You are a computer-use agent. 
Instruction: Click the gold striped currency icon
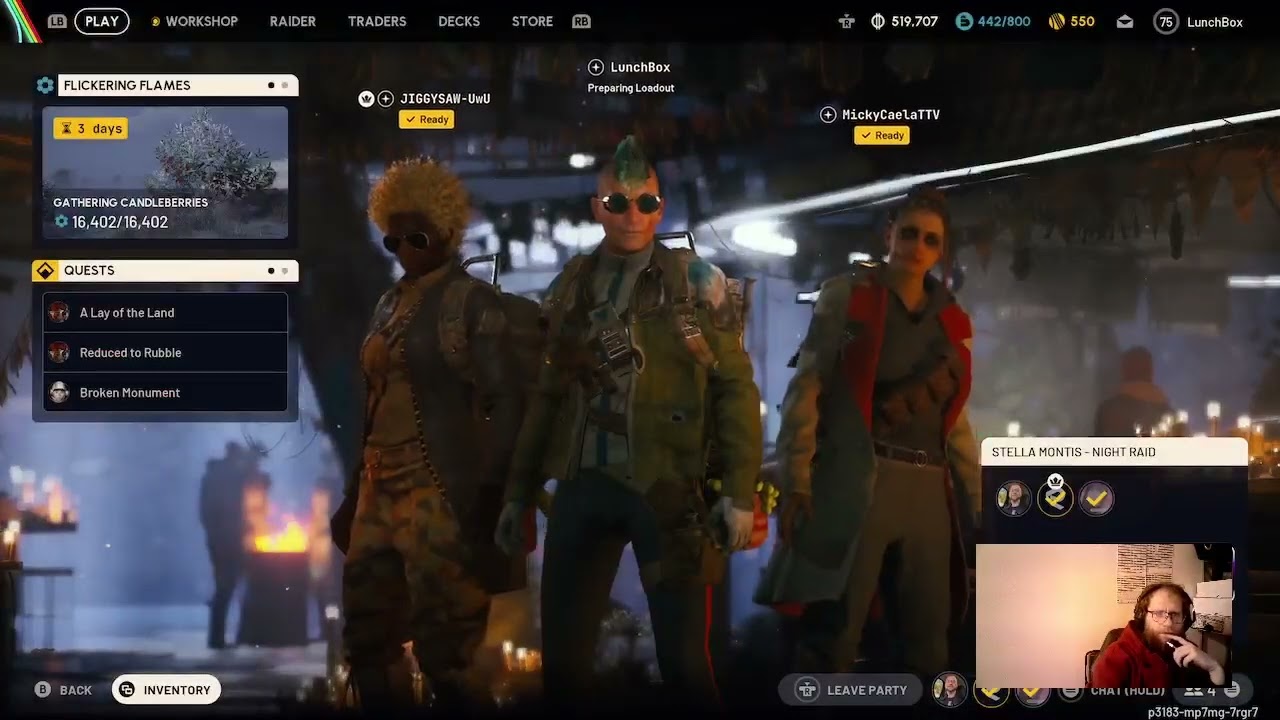coord(1056,22)
